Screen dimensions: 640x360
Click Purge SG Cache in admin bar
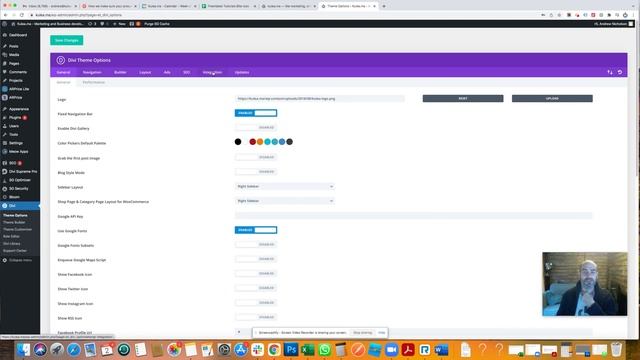coord(157,24)
